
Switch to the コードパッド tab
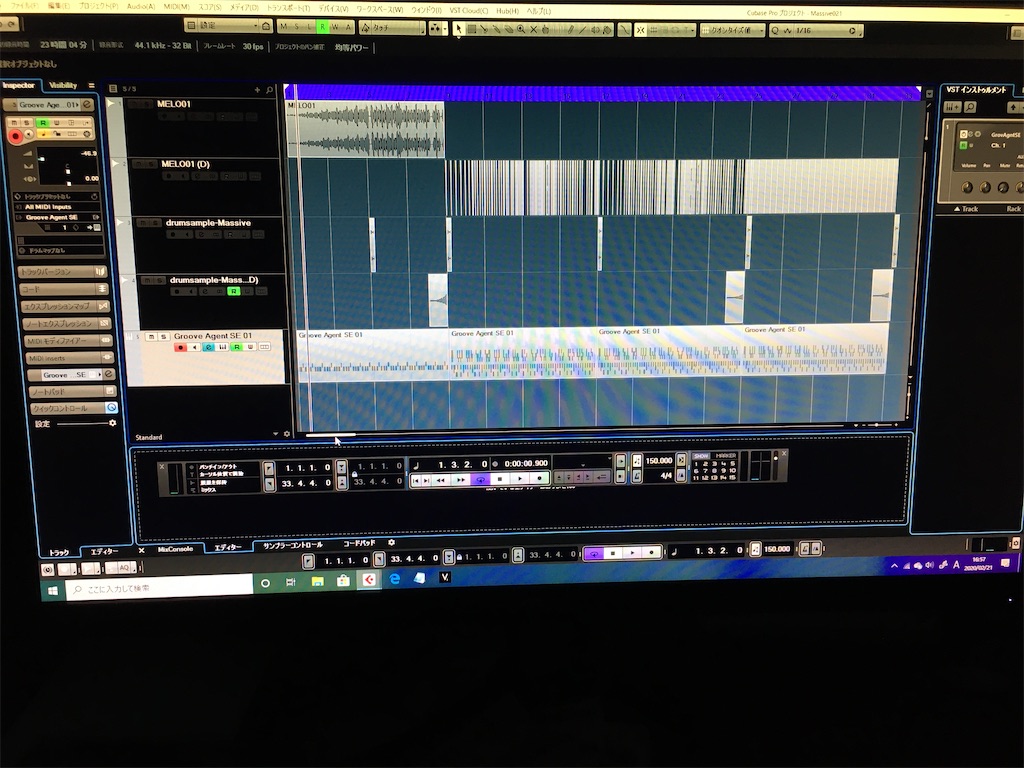coord(359,543)
